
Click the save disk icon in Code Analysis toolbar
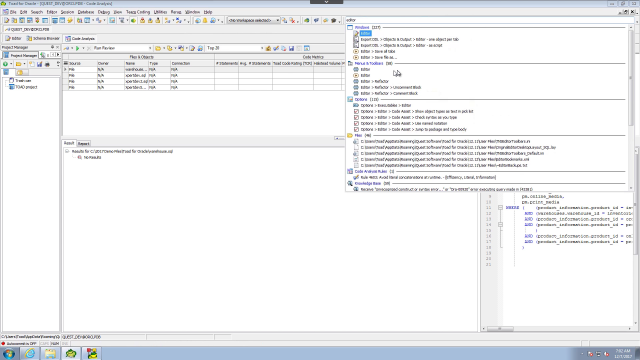(291, 48)
